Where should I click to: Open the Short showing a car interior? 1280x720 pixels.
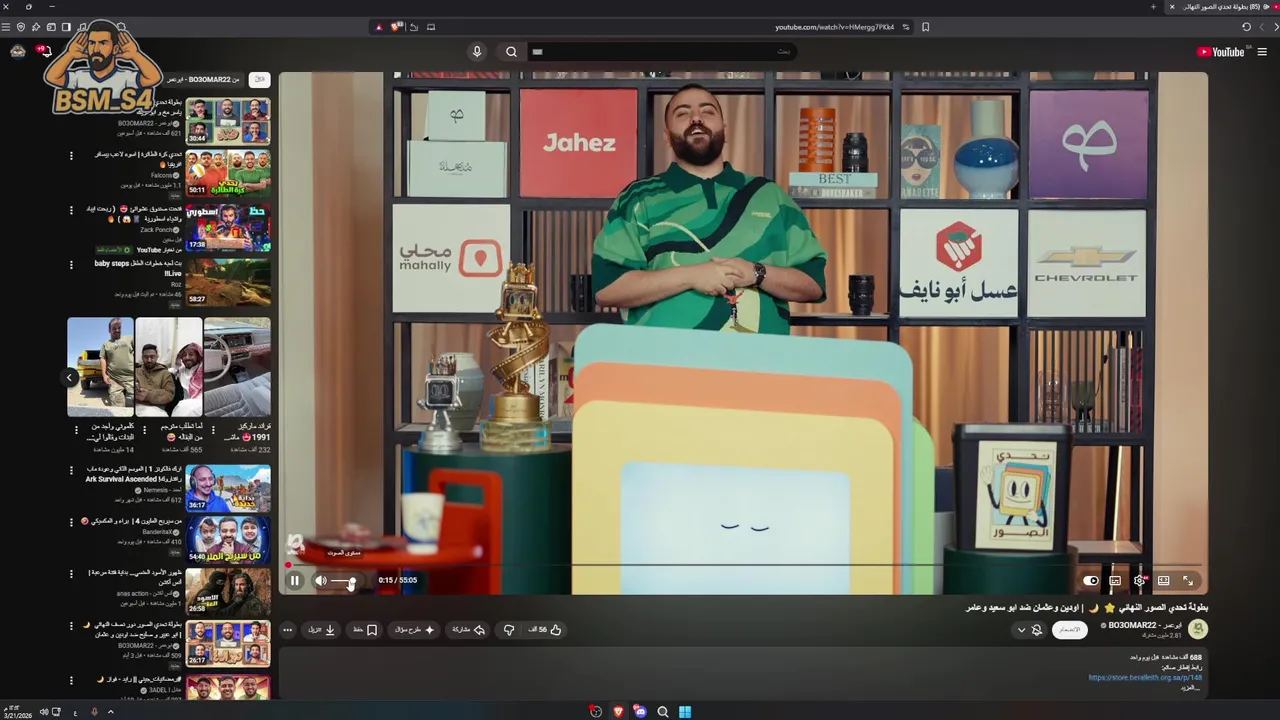(237, 366)
